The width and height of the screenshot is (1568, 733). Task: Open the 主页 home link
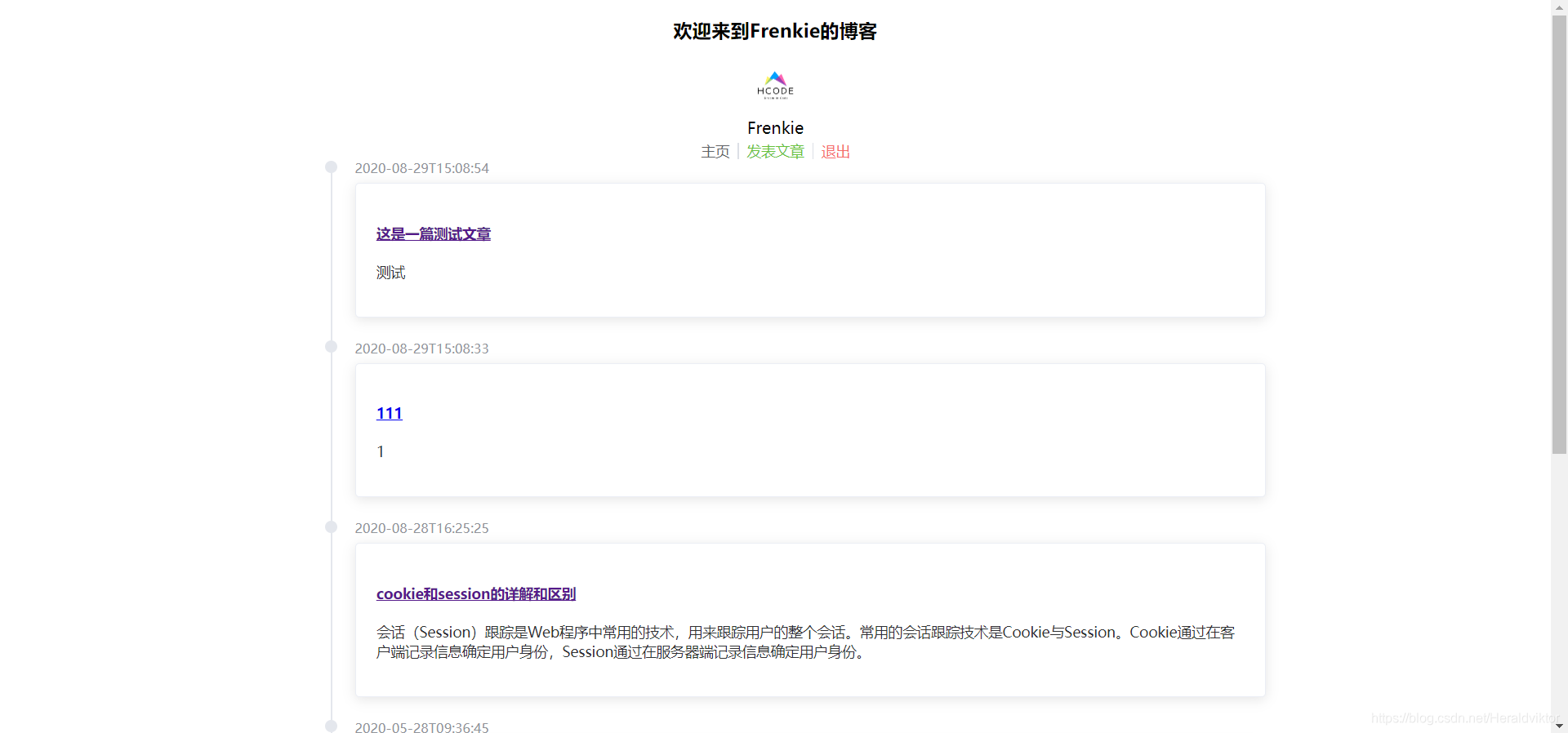pos(715,152)
